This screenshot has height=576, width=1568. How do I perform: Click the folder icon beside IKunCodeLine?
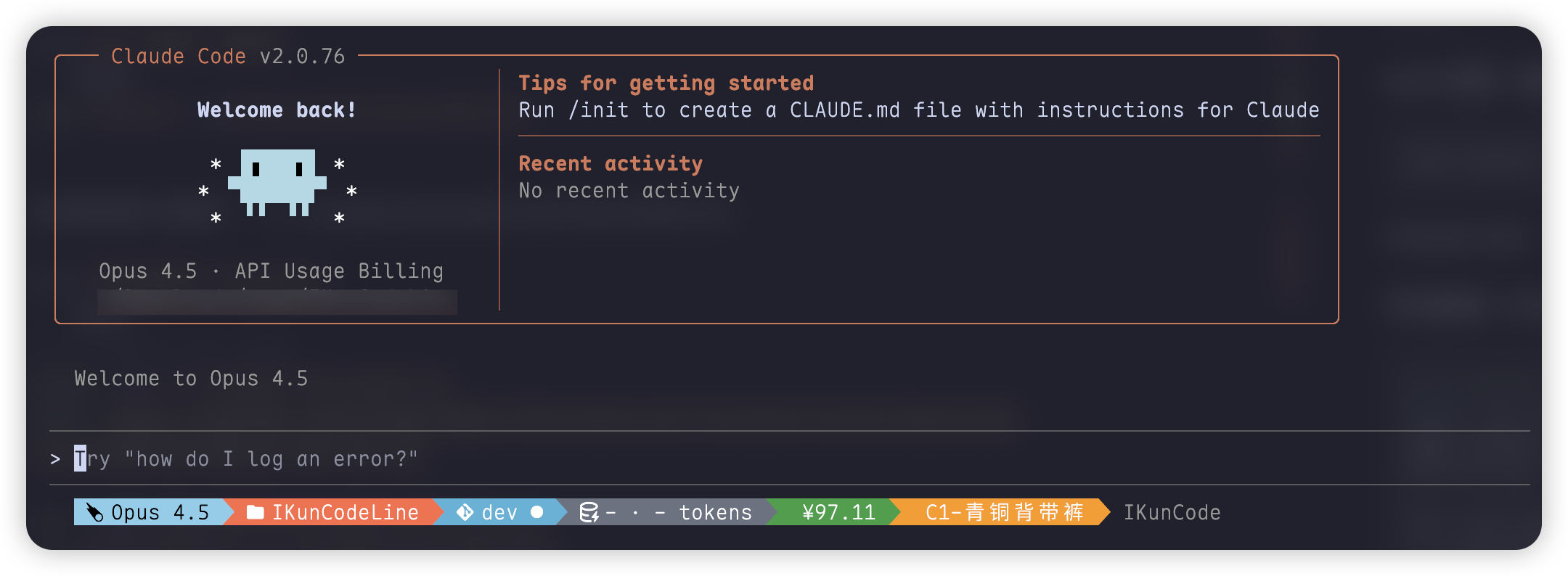pos(255,512)
